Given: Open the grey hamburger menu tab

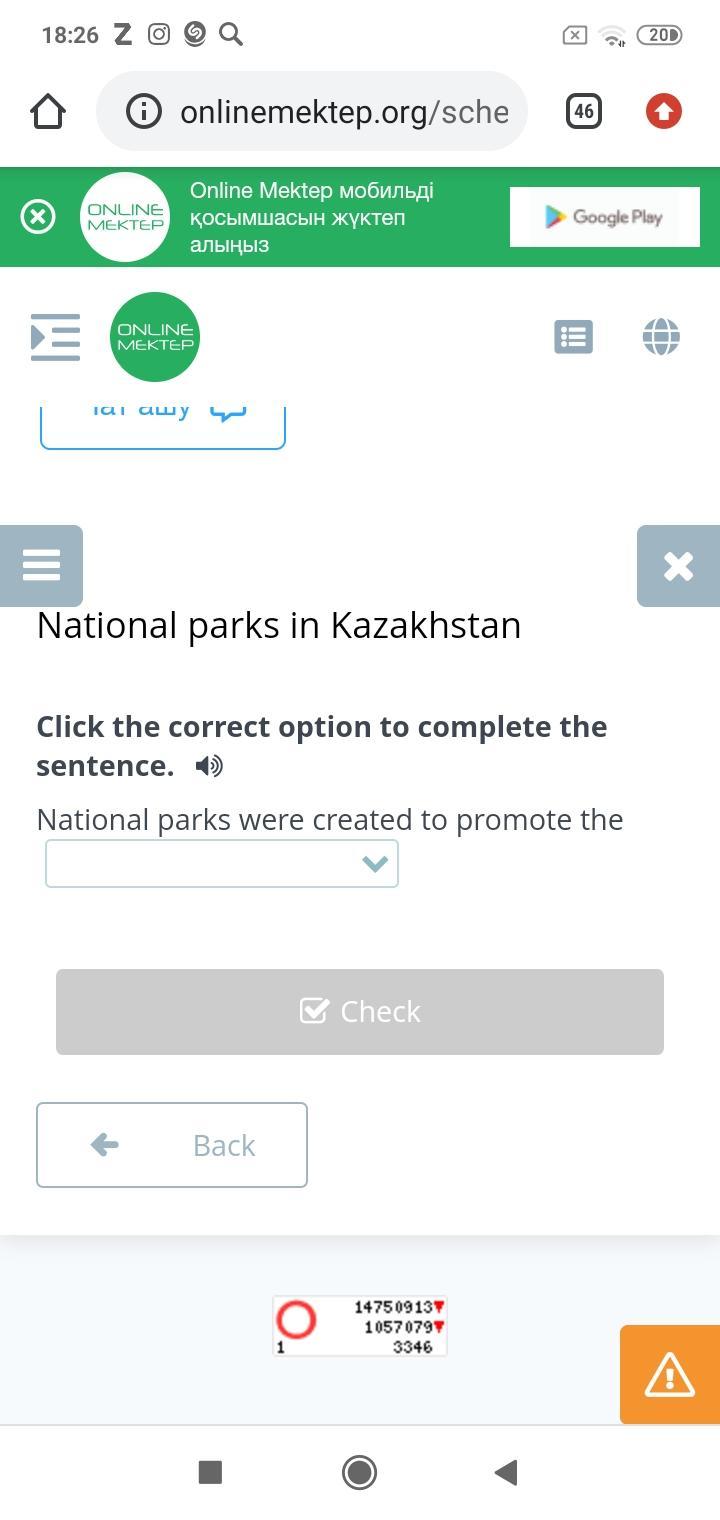Looking at the screenshot, I should (x=41, y=566).
